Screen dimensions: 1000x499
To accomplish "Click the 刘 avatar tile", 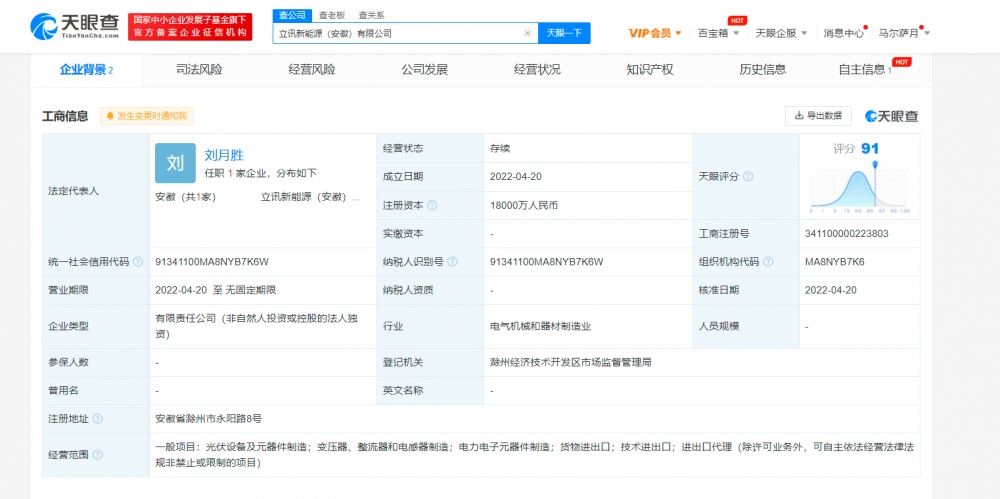I will 175,163.
